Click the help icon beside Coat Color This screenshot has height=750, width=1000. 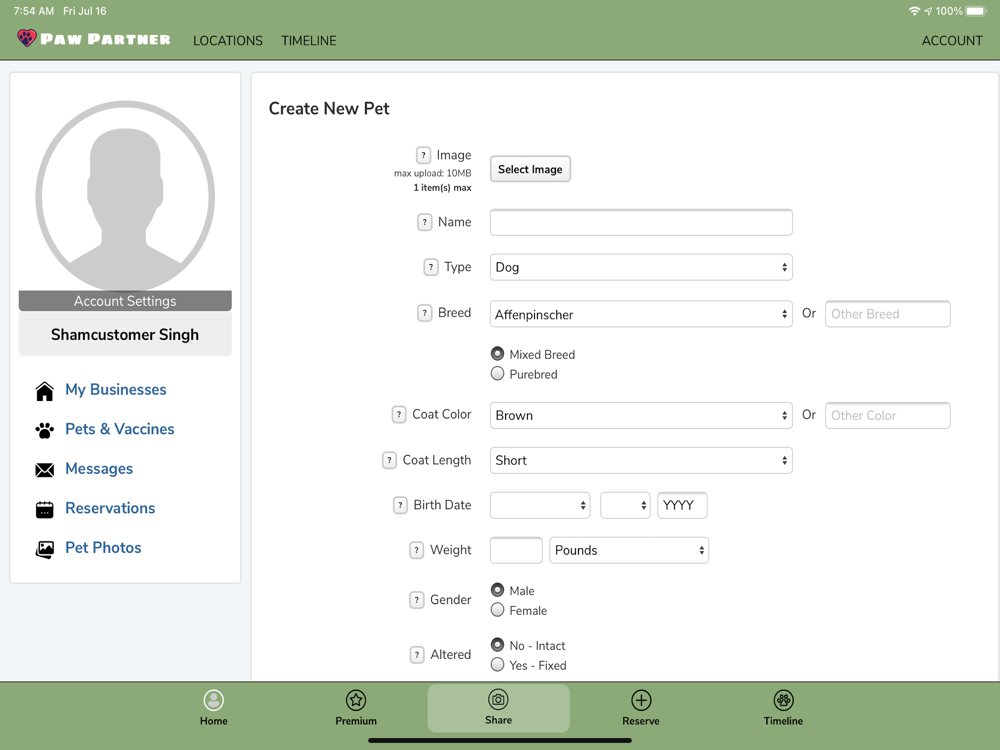(x=399, y=415)
